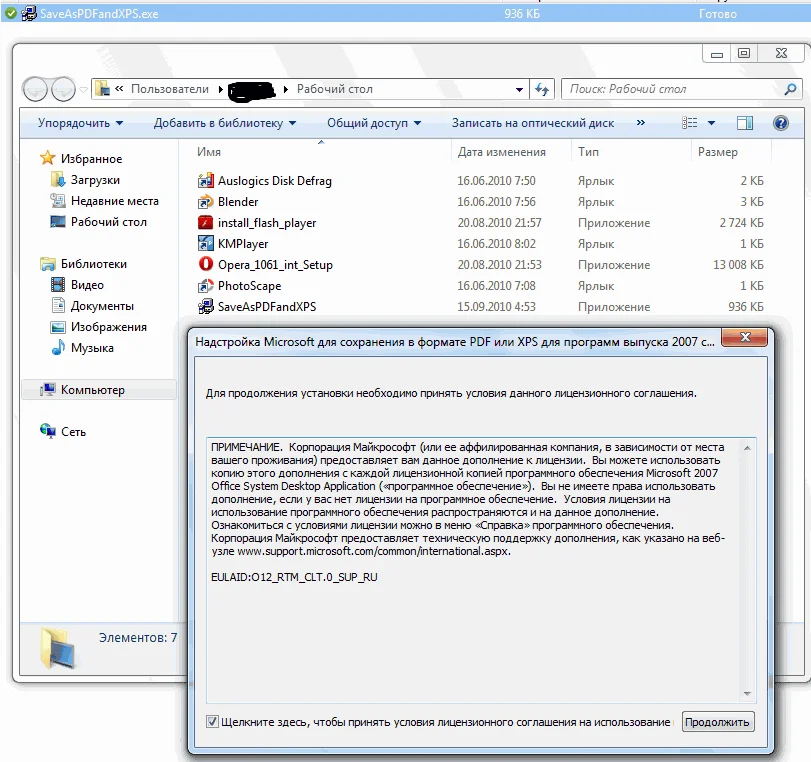Image resolution: width=811 pixels, height=762 pixels.
Task: Click Записать на оптический диск
Action: tap(533, 123)
